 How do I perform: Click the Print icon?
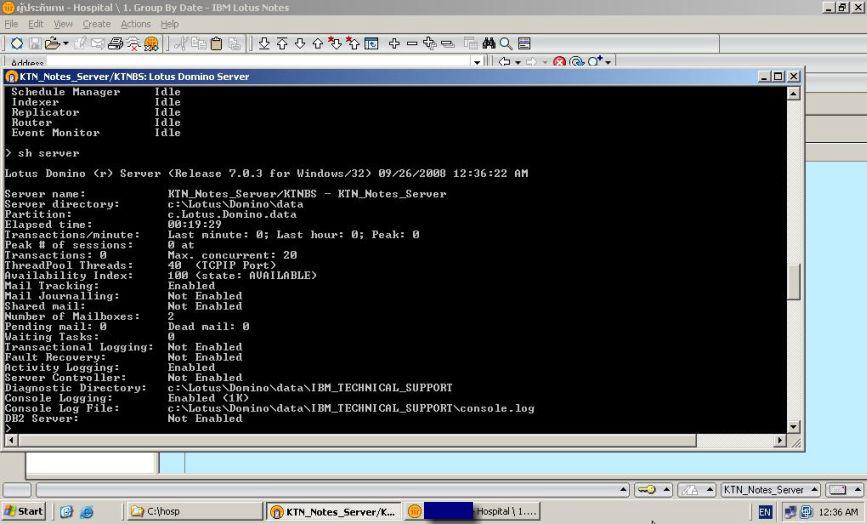(x=115, y=43)
